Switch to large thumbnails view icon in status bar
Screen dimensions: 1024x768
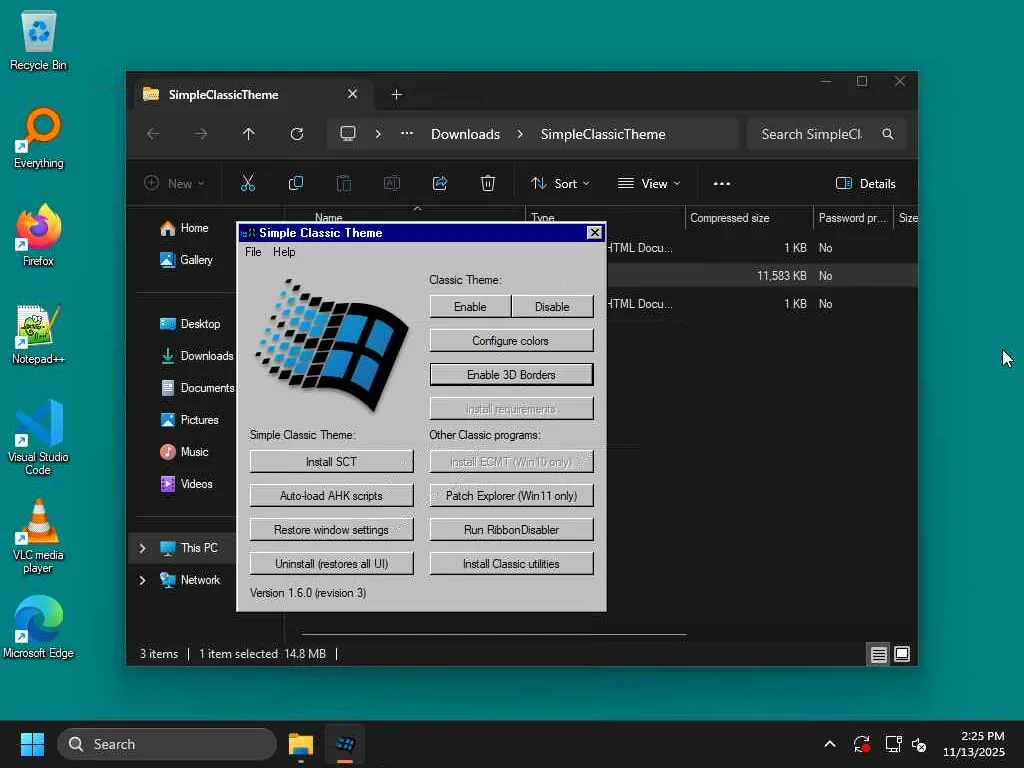point(902,654)
